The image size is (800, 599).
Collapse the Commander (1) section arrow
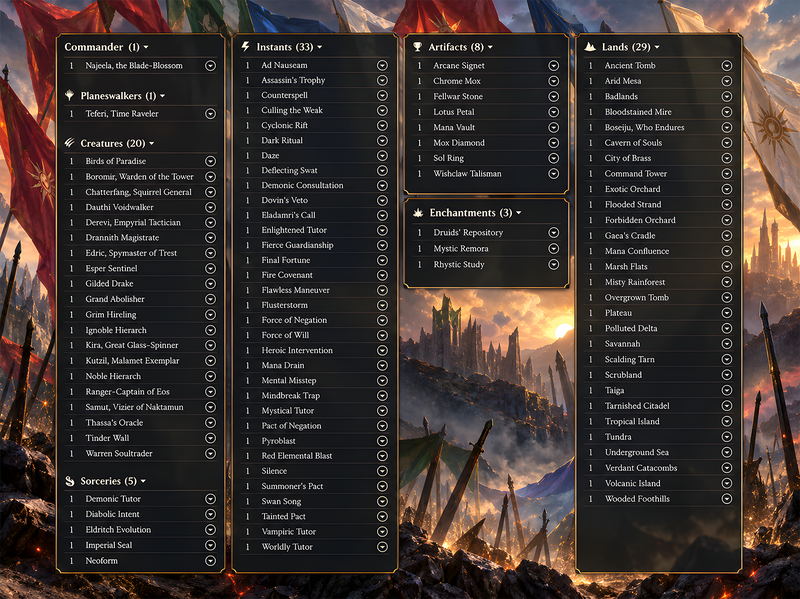pos(146,47)
